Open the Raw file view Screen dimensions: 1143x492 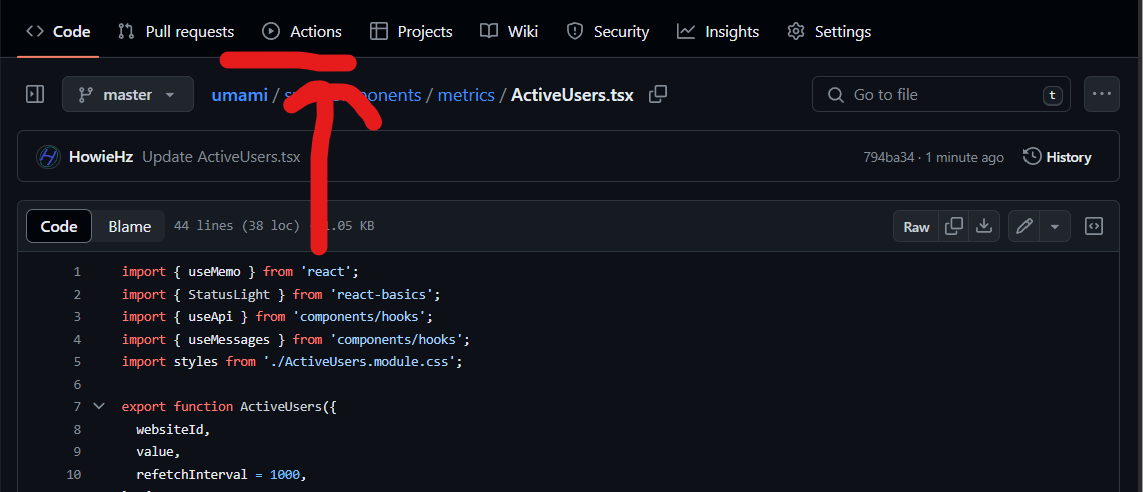(916, 226)
